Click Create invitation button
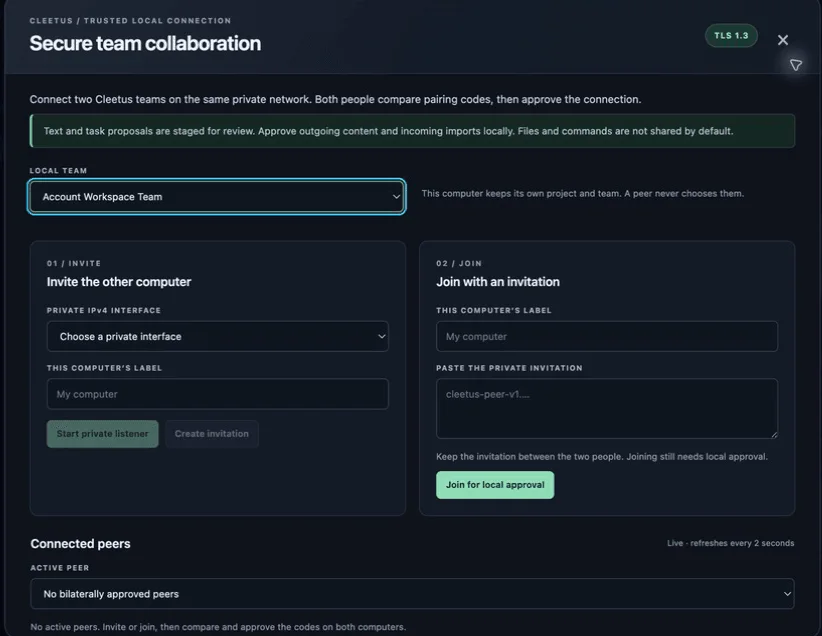Viewport: 822px width, 636px height. tap(212, 434)
